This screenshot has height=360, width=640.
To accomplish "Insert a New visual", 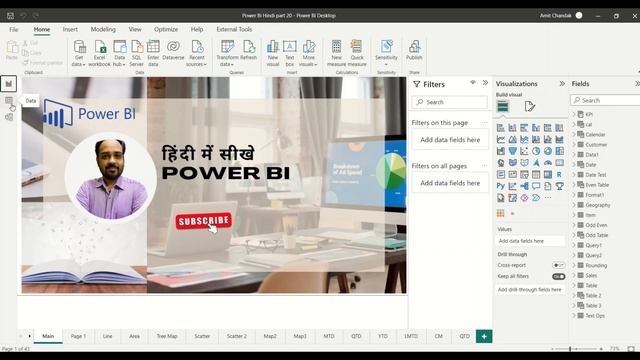I will (x=273, y=53).
